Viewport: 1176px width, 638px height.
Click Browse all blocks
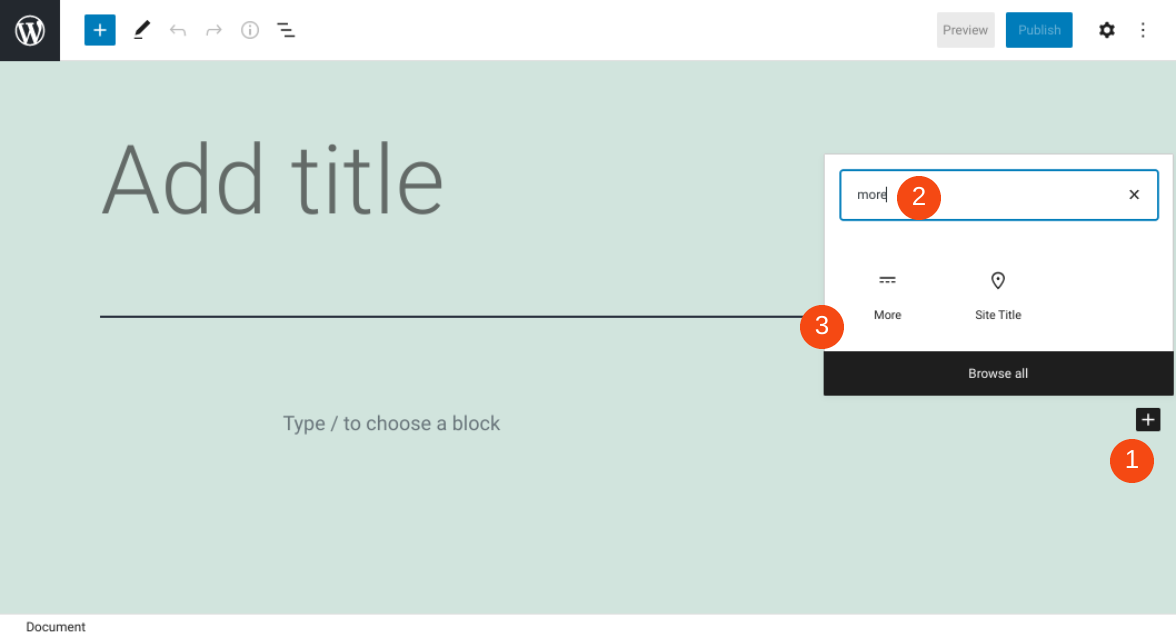(998, 374)
